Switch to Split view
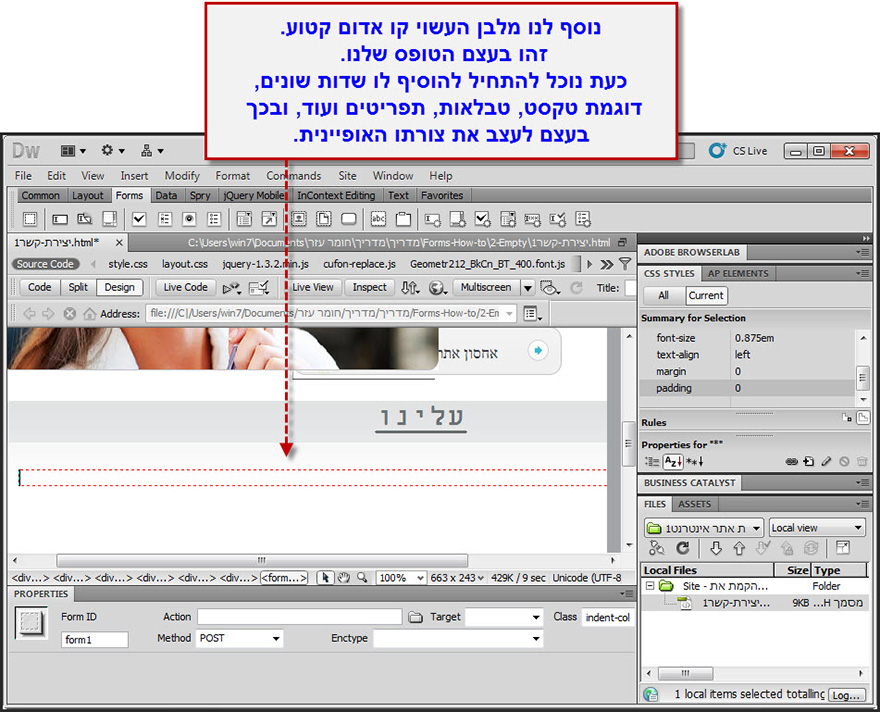880x712 pixels. pos(78,287)
